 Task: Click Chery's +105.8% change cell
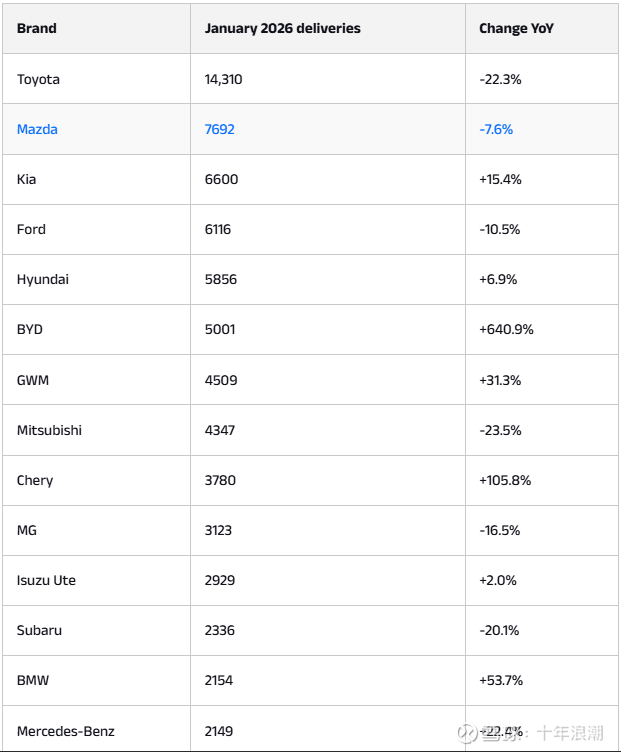(505, 480)
